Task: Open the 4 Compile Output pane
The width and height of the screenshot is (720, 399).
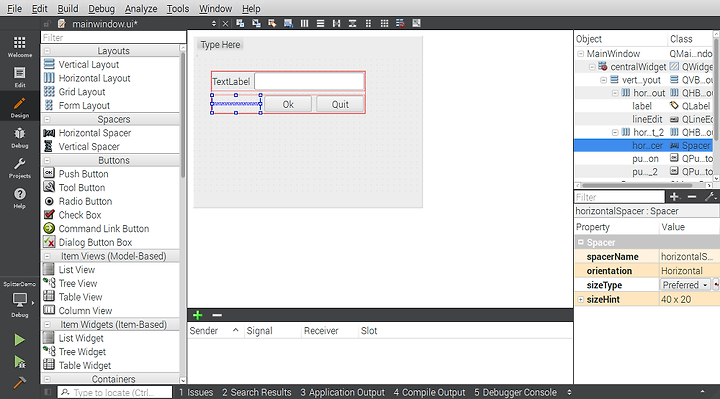Action: (429, 393)
